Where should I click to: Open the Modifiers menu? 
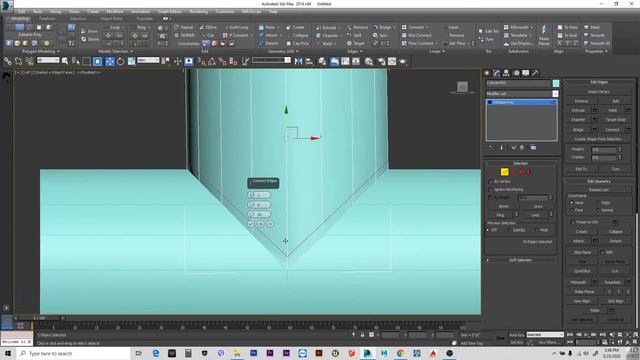tap(115, 12)
